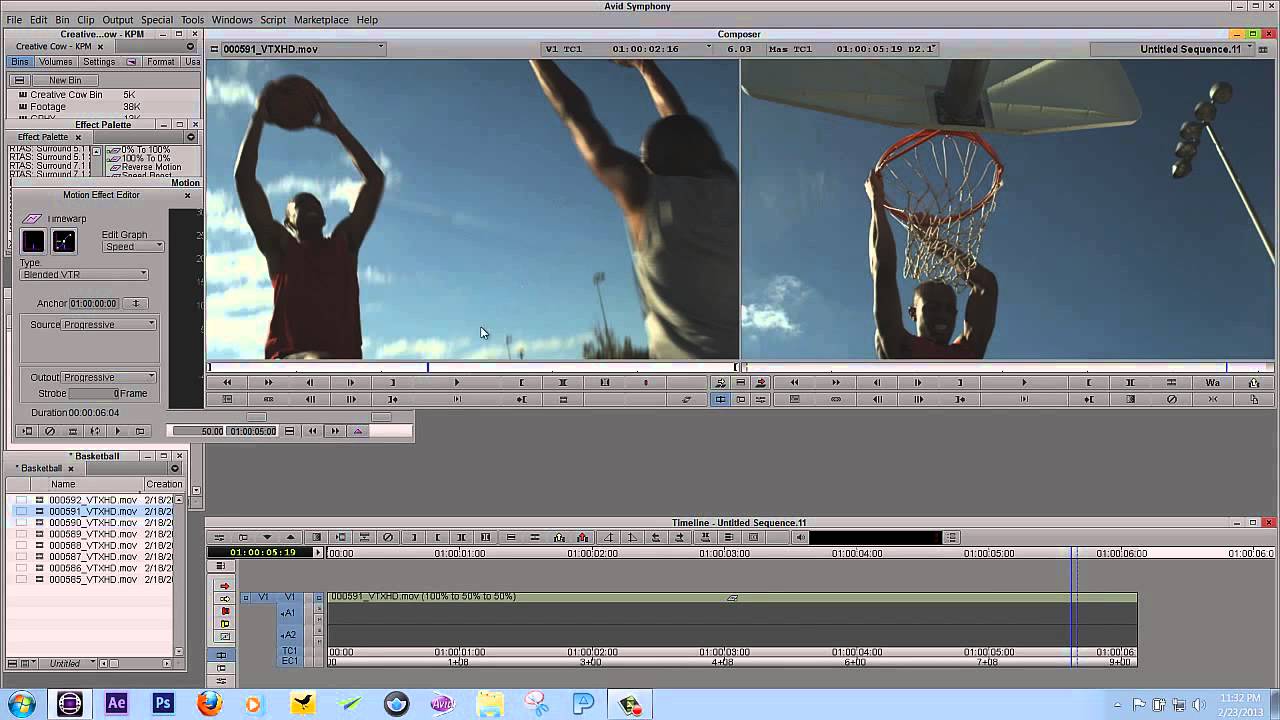
Task: Click the Name column header in Basketball bin
Action: (x=63, y=484)
